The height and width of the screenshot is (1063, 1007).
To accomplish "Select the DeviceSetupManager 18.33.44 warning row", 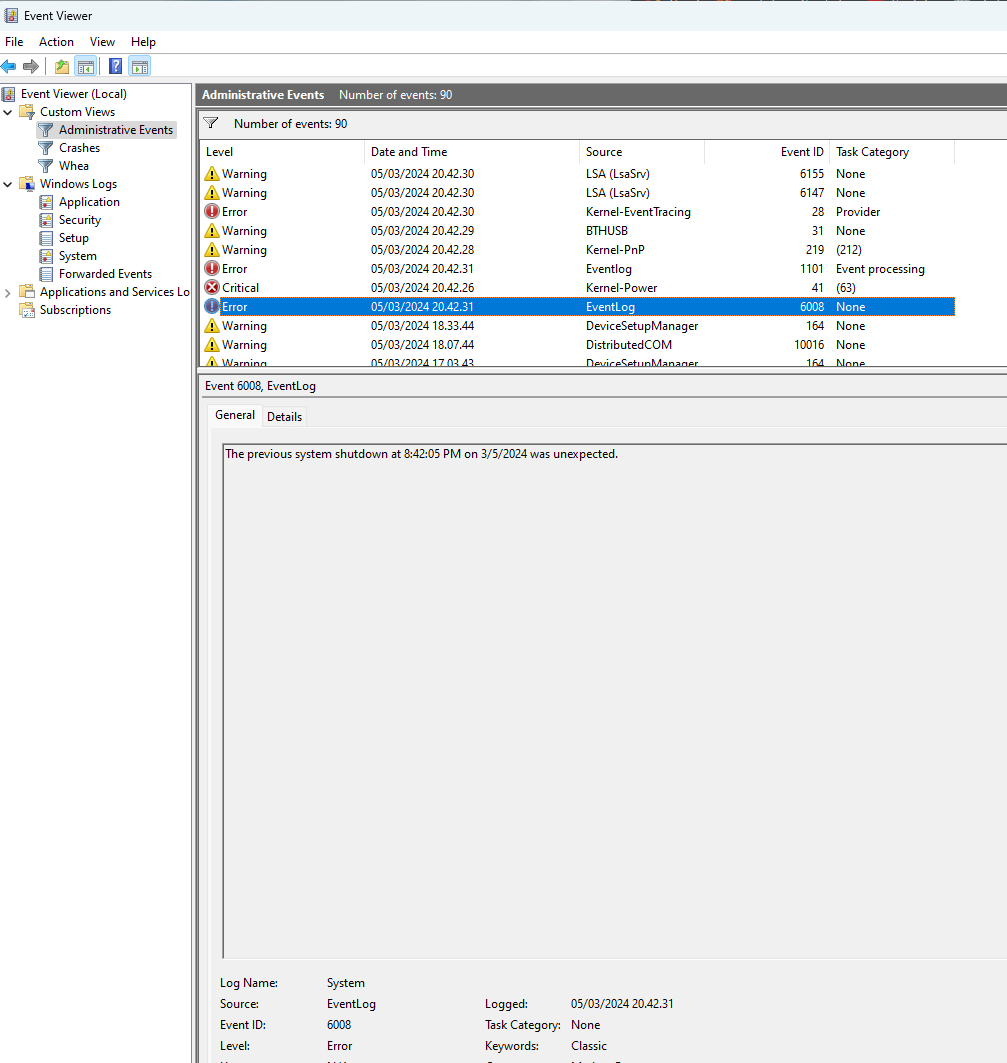I will point(578,325).
